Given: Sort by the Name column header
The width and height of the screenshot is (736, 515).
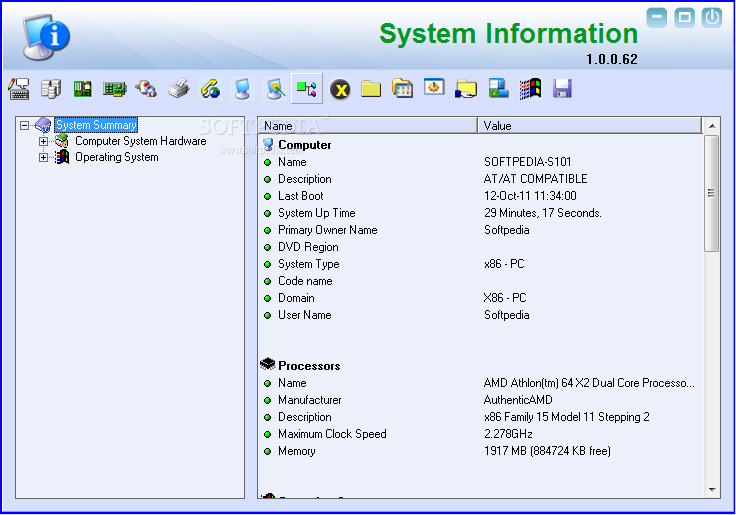Looking at the screenshot, I should (368, 126).
